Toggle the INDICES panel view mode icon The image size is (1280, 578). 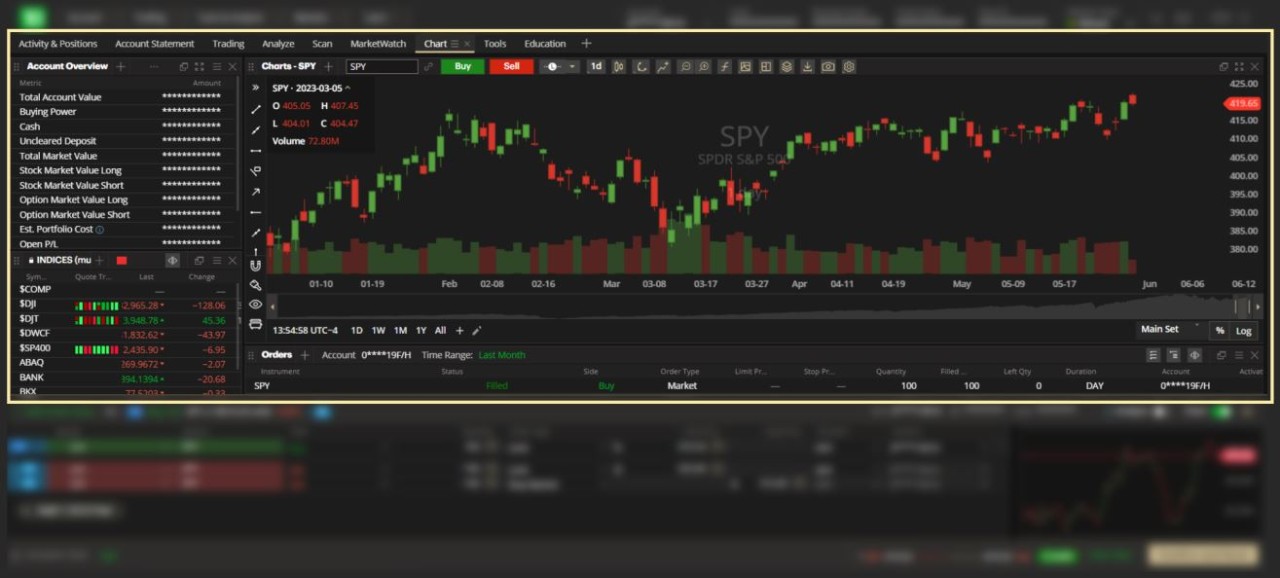172,261
